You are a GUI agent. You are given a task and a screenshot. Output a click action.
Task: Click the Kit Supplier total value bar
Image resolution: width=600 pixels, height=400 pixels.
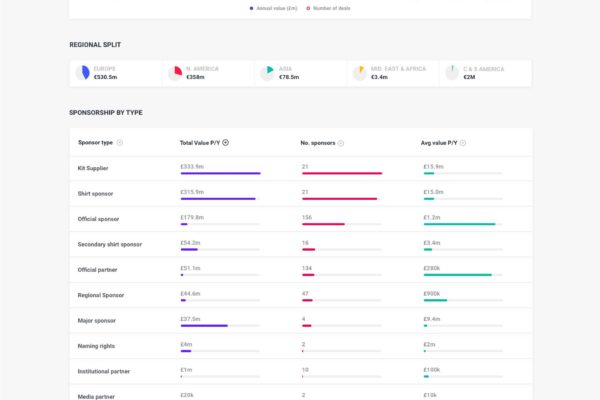(220, 173)
